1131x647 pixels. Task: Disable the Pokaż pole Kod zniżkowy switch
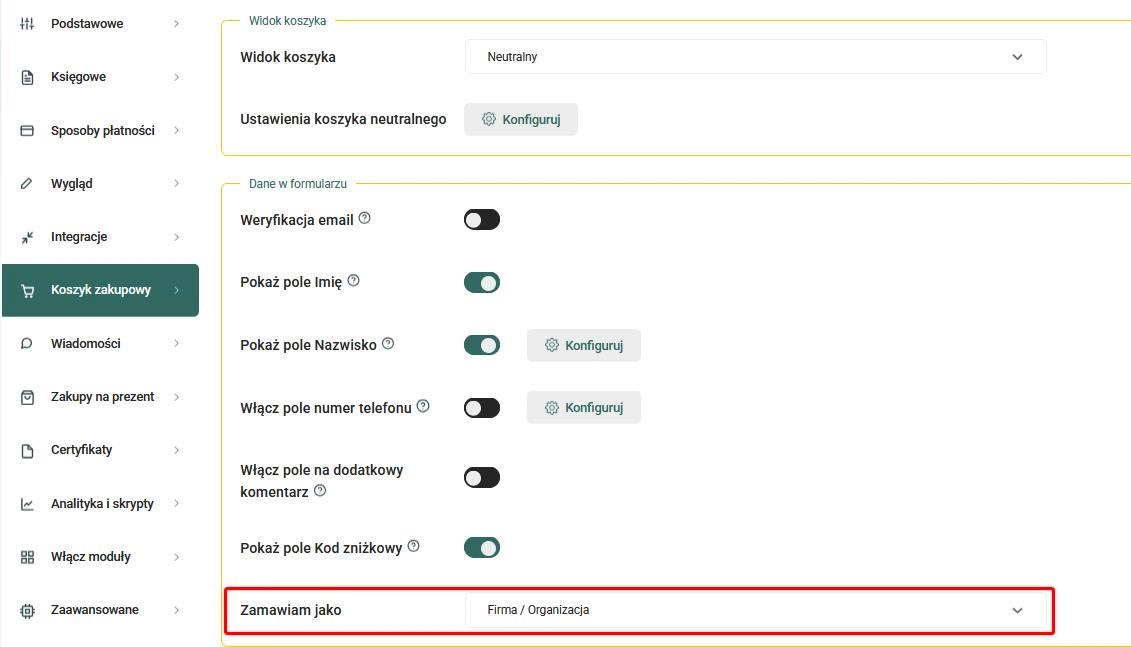pyautogui.click(x=482, y=547)
